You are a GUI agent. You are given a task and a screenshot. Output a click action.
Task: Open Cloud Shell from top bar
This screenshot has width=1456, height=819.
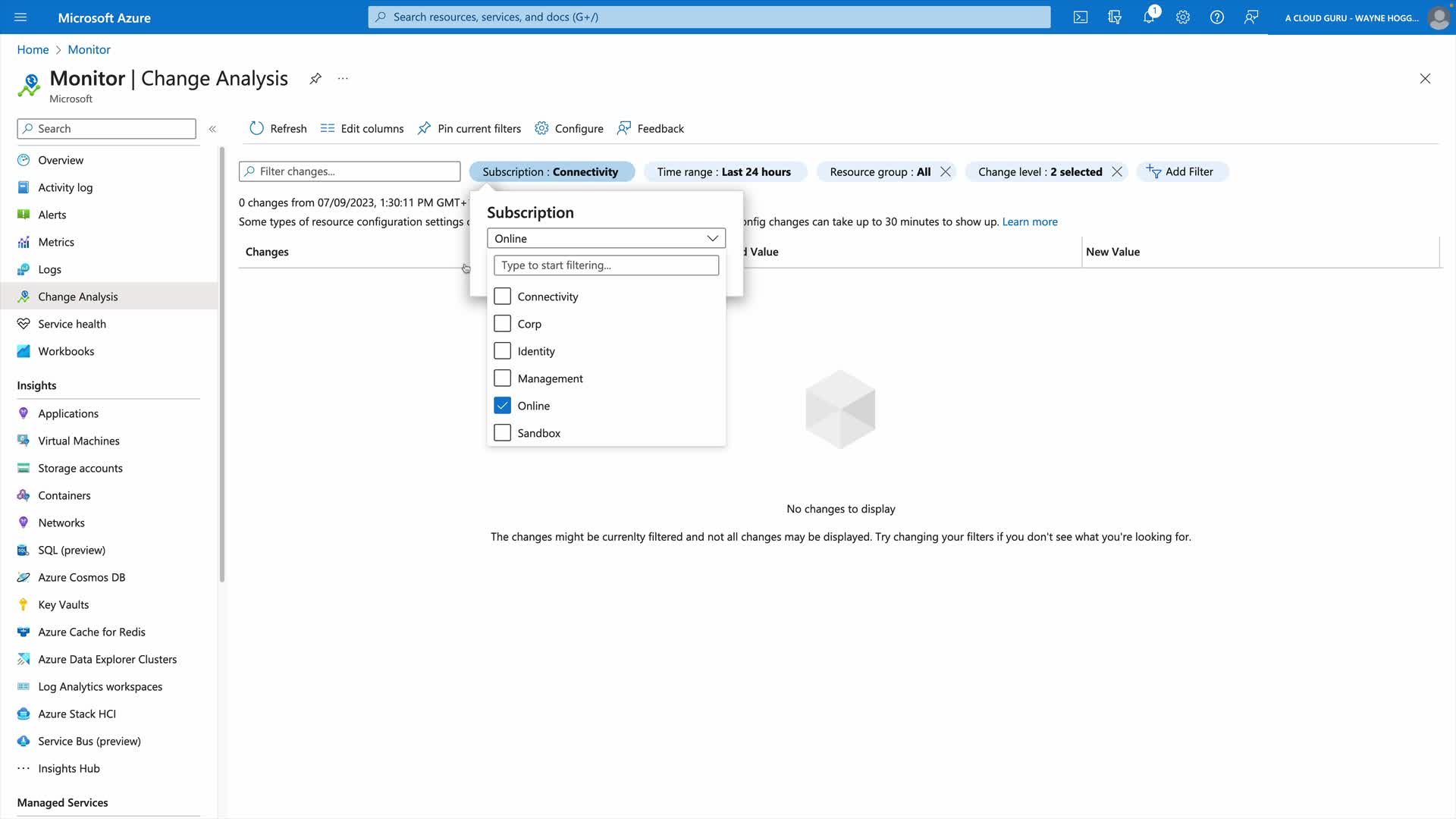[x=1081, y=17]
